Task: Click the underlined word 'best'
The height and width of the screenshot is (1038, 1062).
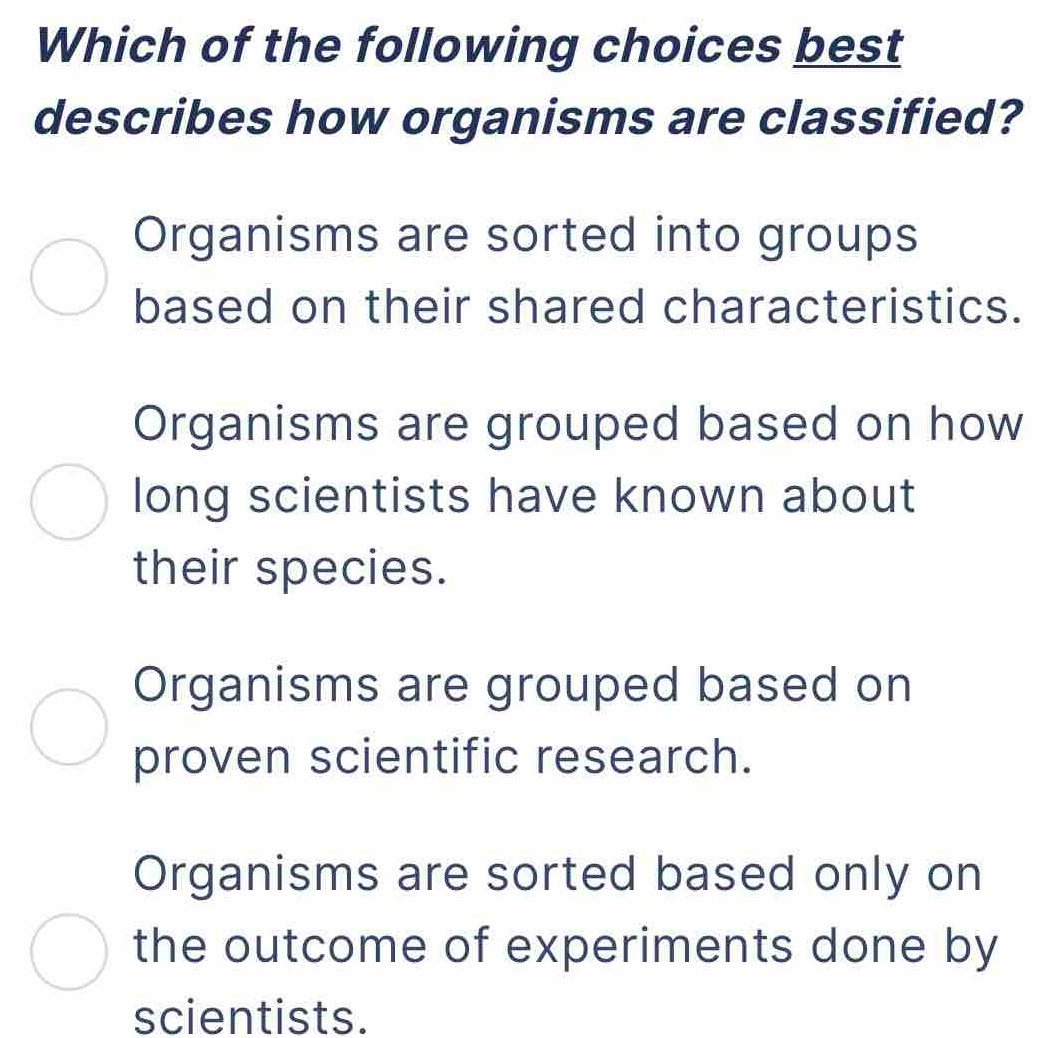Action: click(x=846, y=44)
